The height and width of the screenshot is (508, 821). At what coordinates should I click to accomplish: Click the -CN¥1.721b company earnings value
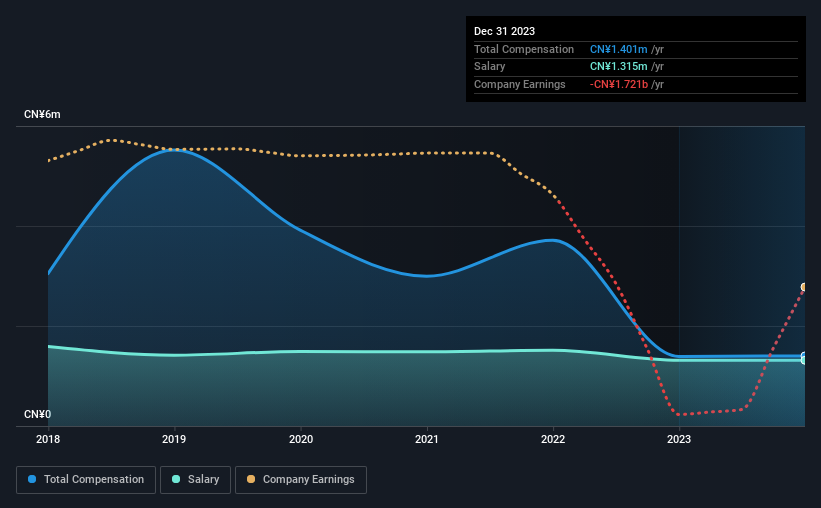(618, 84)
